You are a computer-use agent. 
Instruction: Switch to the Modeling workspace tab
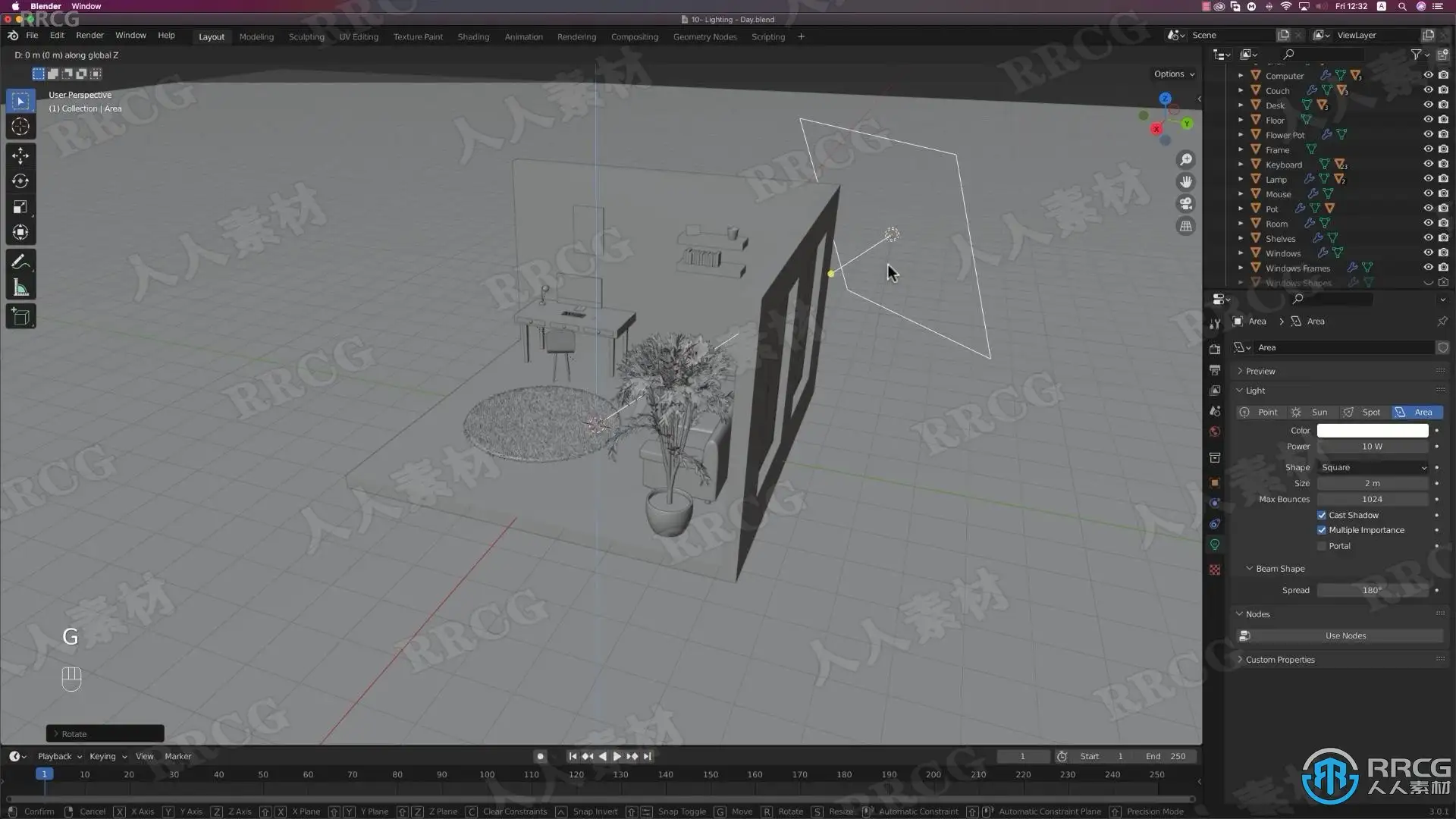(x=256, y=36)
